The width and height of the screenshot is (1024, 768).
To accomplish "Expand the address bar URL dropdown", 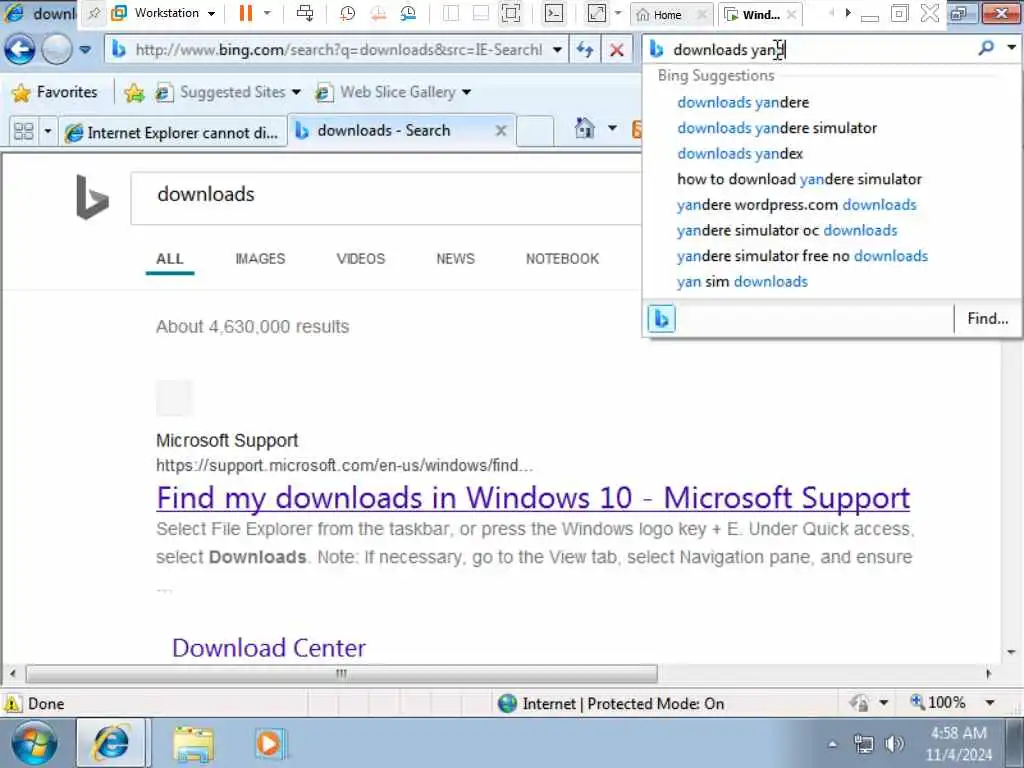I will point(557,50).
